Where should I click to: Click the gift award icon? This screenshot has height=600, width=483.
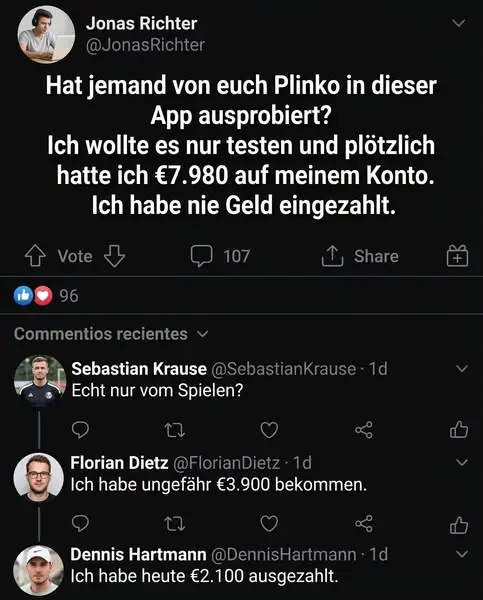tap(457, 256)
